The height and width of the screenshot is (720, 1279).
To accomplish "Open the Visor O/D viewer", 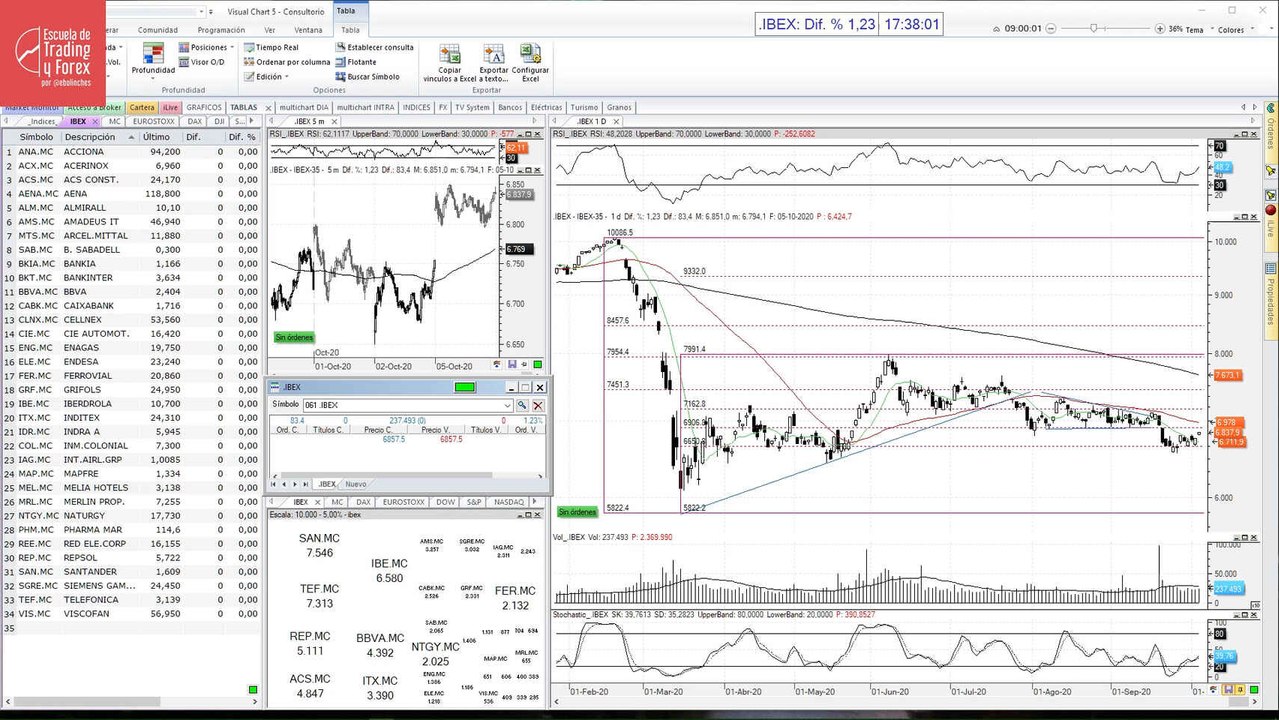I will coord(201,62).
